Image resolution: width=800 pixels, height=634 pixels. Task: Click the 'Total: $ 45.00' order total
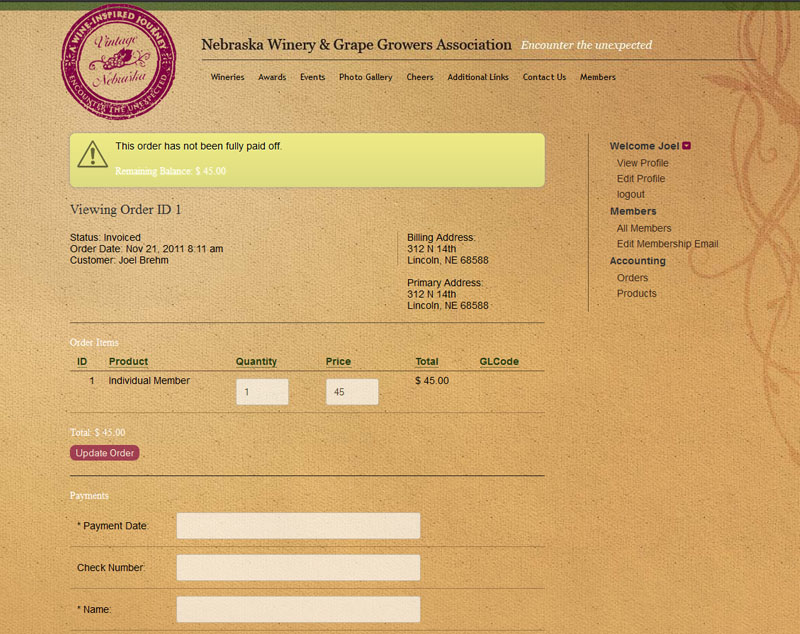coord(97,433)
